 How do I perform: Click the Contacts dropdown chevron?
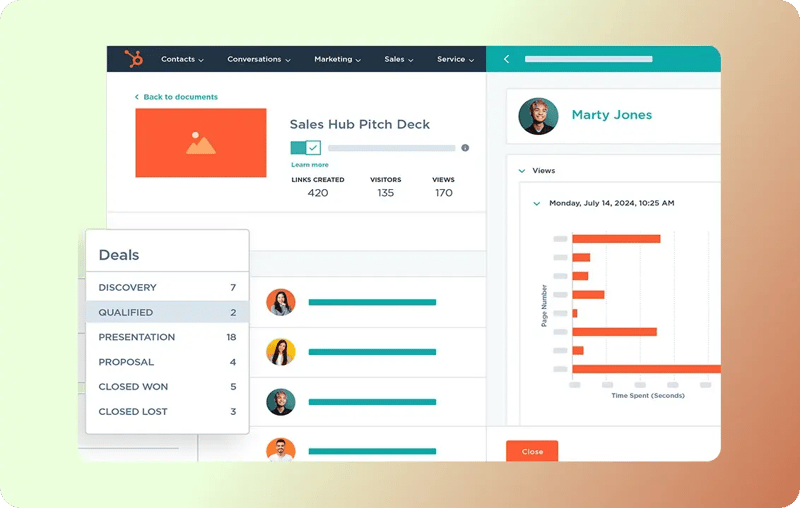(201, 60)
